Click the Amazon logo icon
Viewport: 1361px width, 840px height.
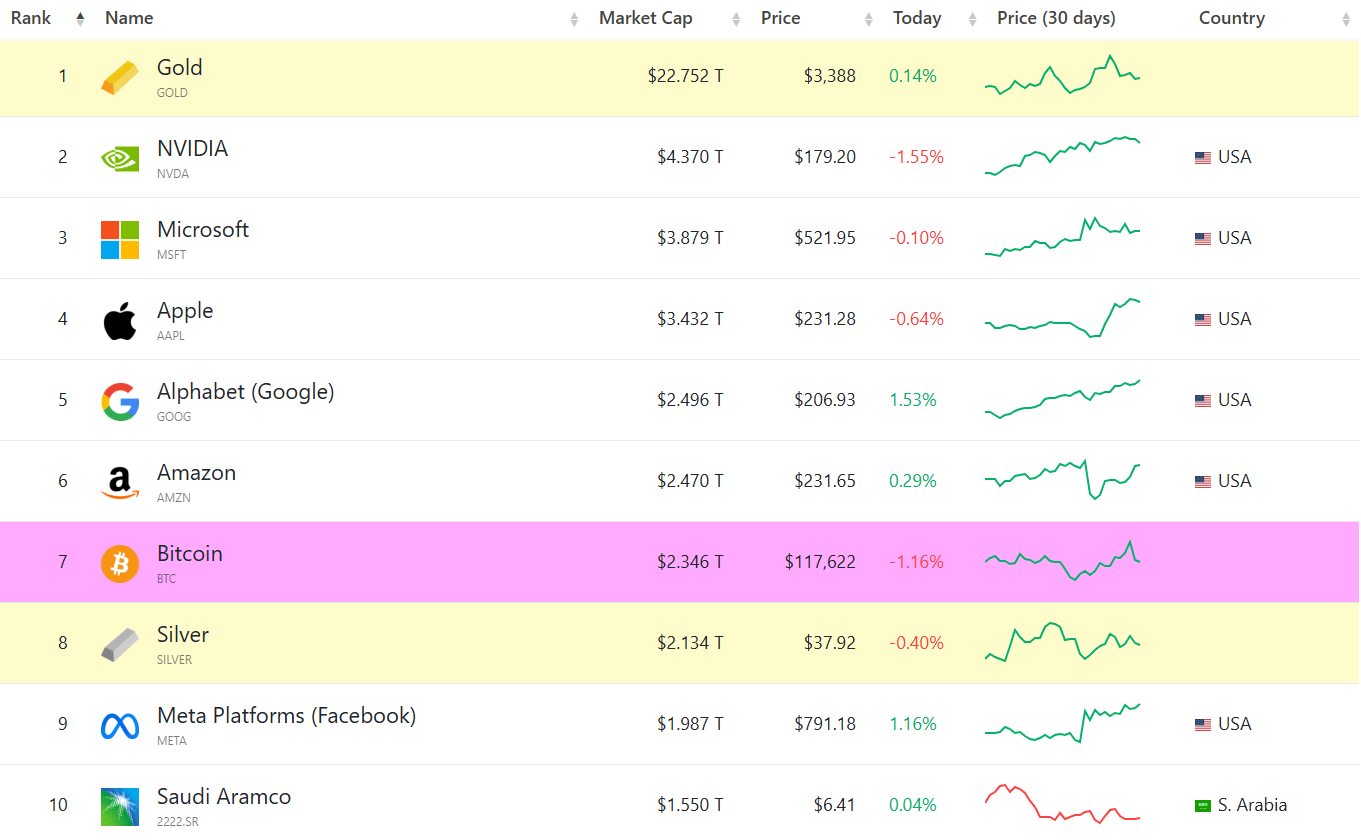pyautogui.click(x=120, y=483)
